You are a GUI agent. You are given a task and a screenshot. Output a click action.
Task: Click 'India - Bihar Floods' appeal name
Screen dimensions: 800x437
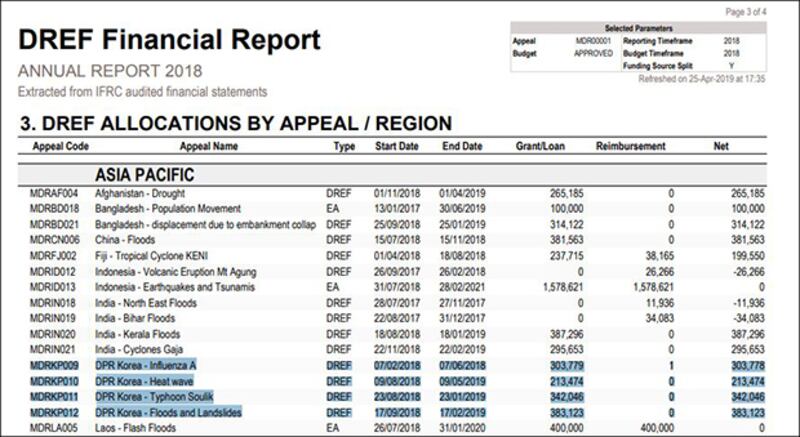(135, 318)
